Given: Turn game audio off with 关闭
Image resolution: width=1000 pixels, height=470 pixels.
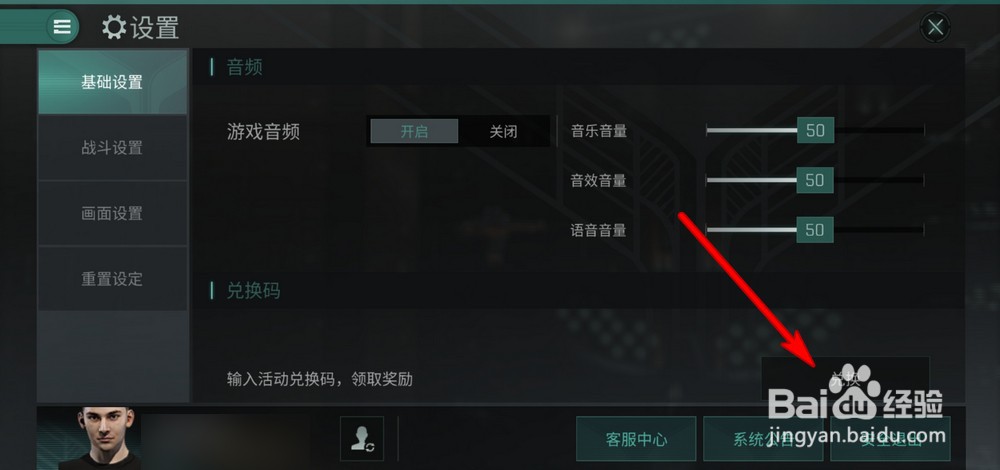Looking at the screenshot, I should click(503, 131).
